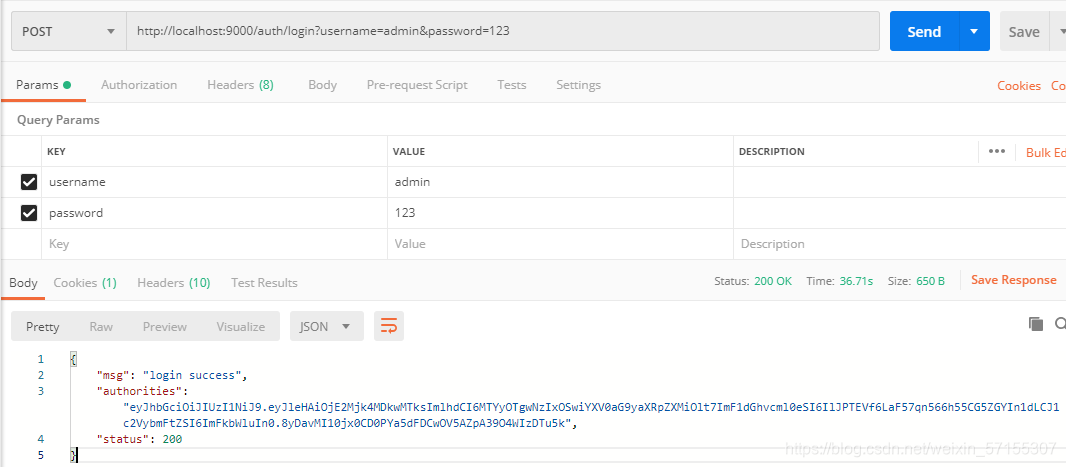Open the Params tab
Viewport: 1066px width, 467px height.
click(x=44, y=85)
